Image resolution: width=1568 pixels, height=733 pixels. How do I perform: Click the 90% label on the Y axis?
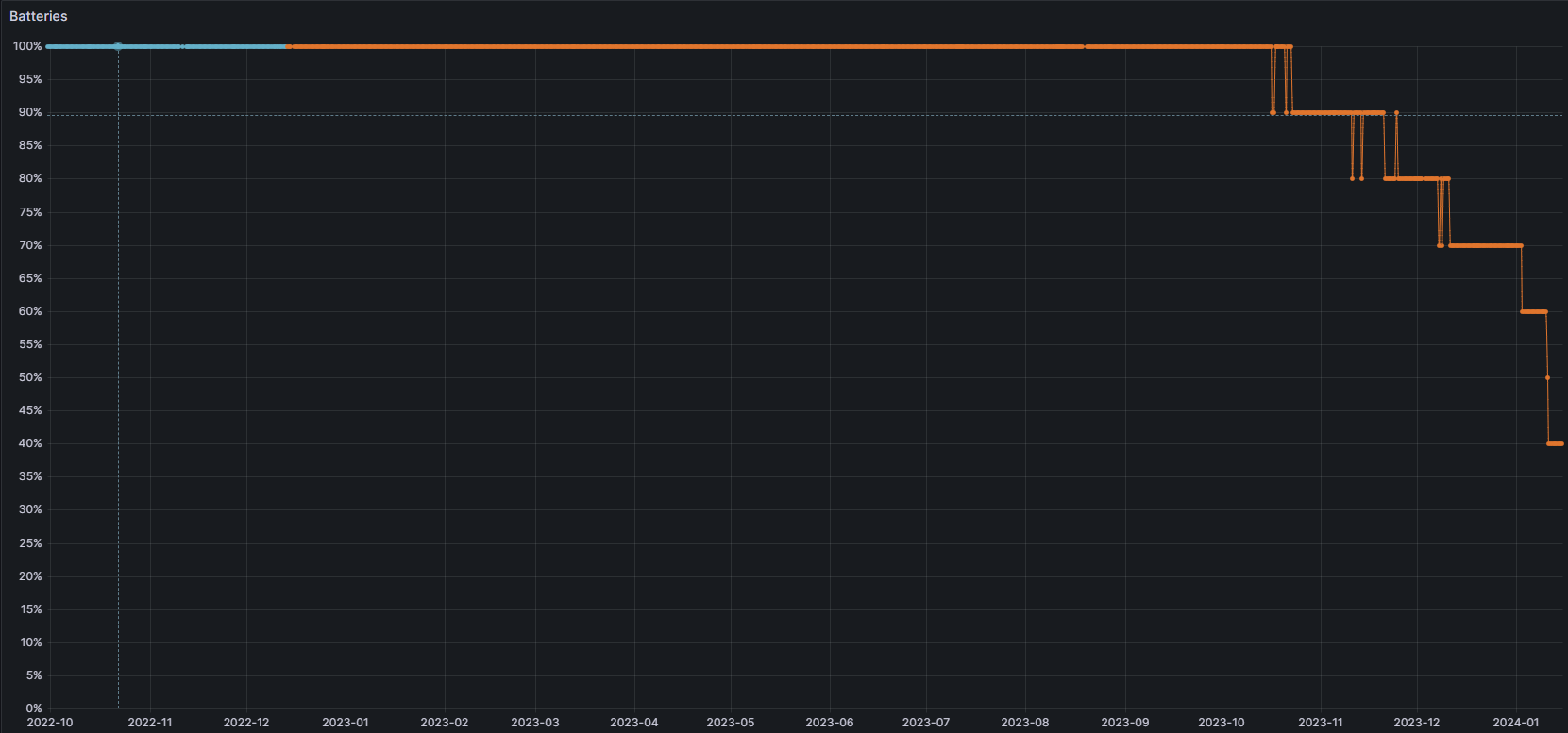pyautogui.click(x=30, y=112)
